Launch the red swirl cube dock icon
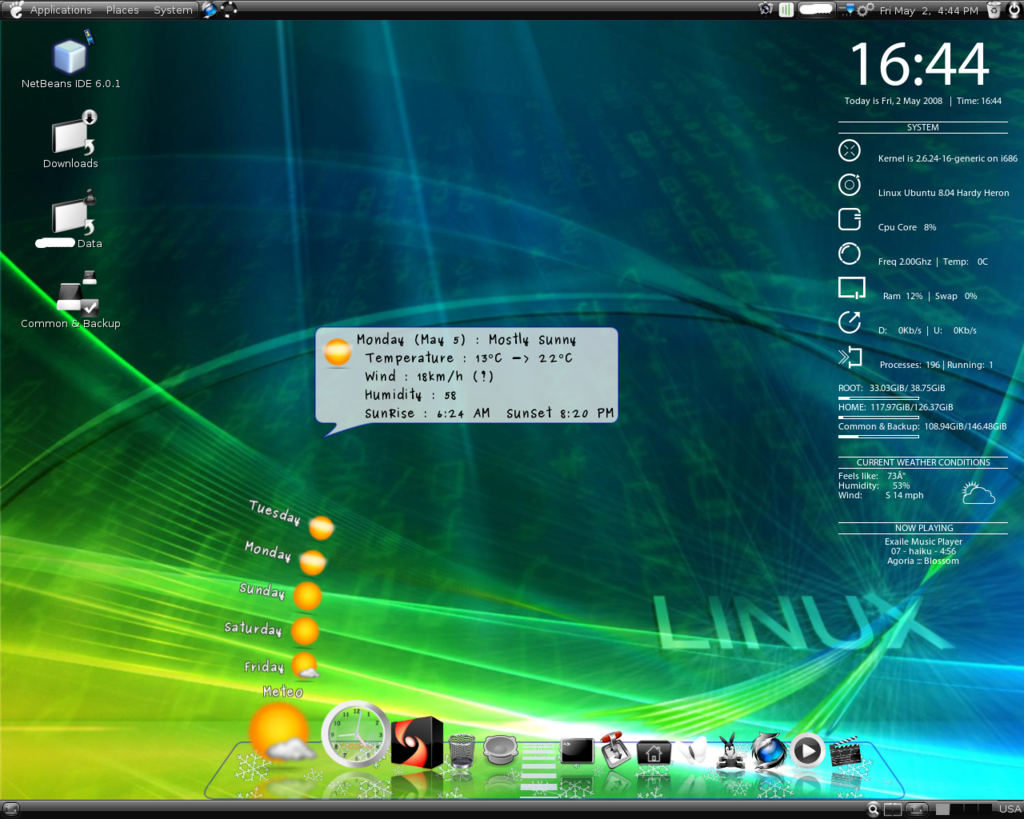 pyautogui.click(x=417, y=743)
